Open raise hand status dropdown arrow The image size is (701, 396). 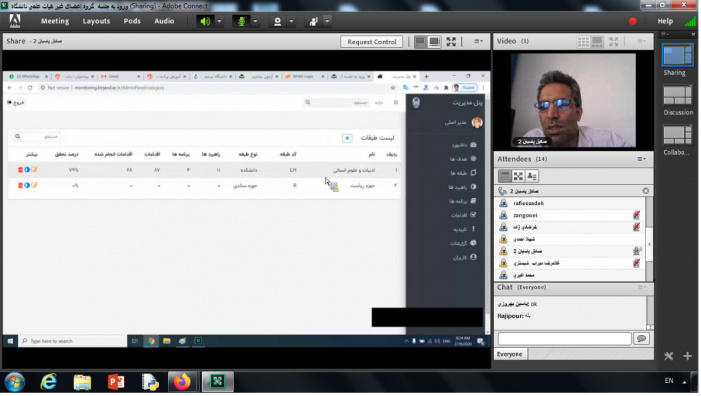(x=327, y=21)
